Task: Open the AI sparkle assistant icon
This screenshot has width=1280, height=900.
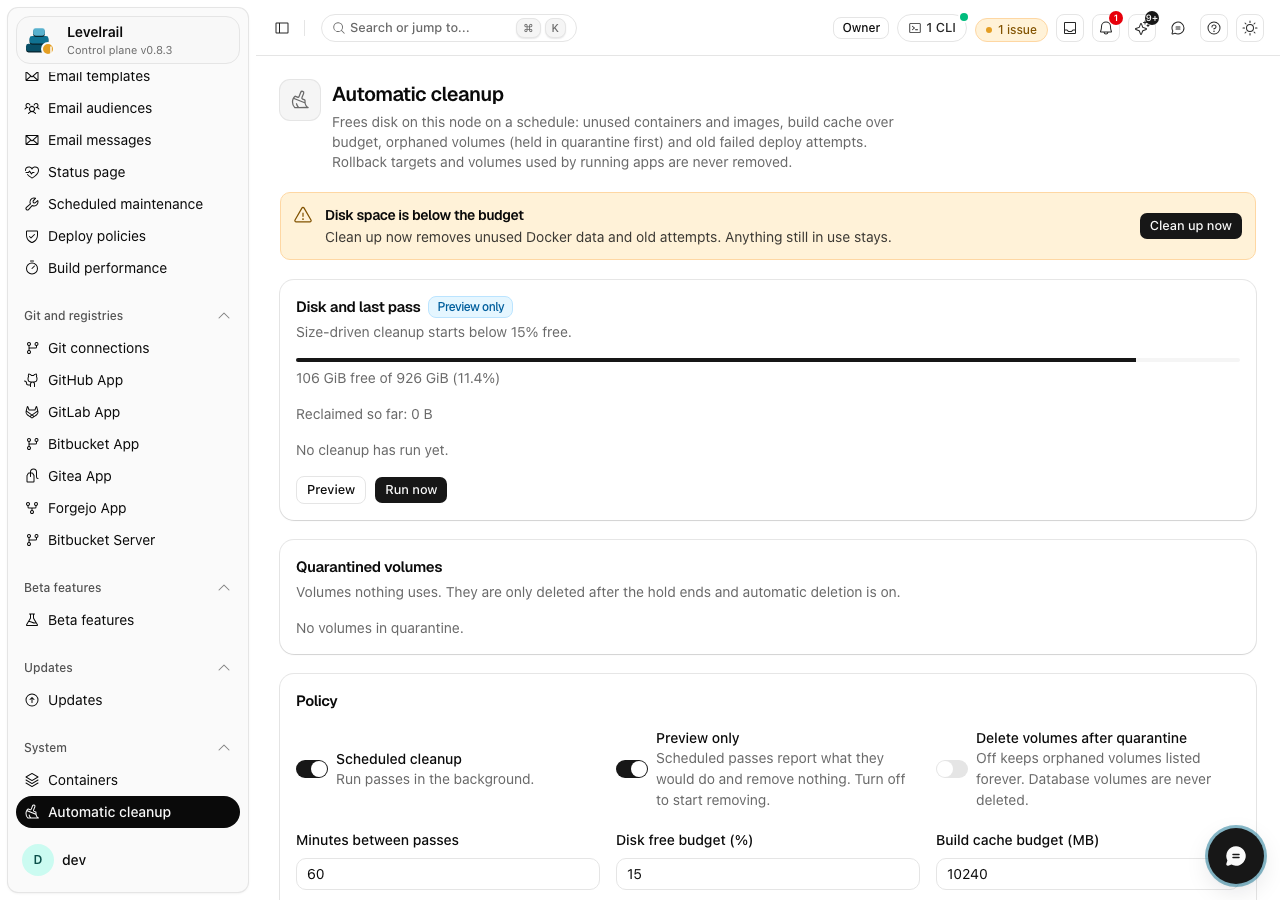Action: click(1142, 28)
